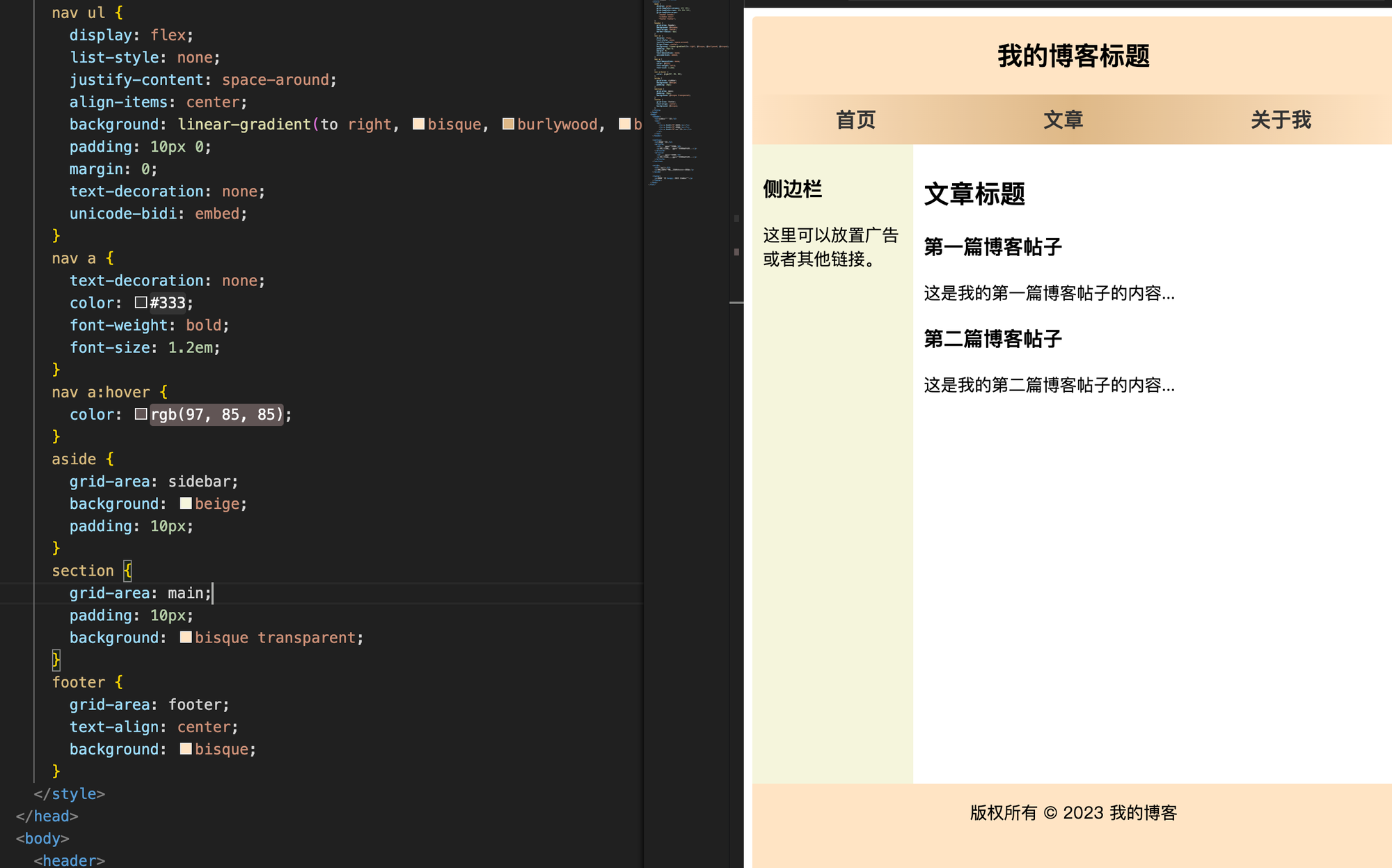This screenshot has width=1392, height=868.
Task: Go to the 关于我 nav link
Action: [1280, 120]
